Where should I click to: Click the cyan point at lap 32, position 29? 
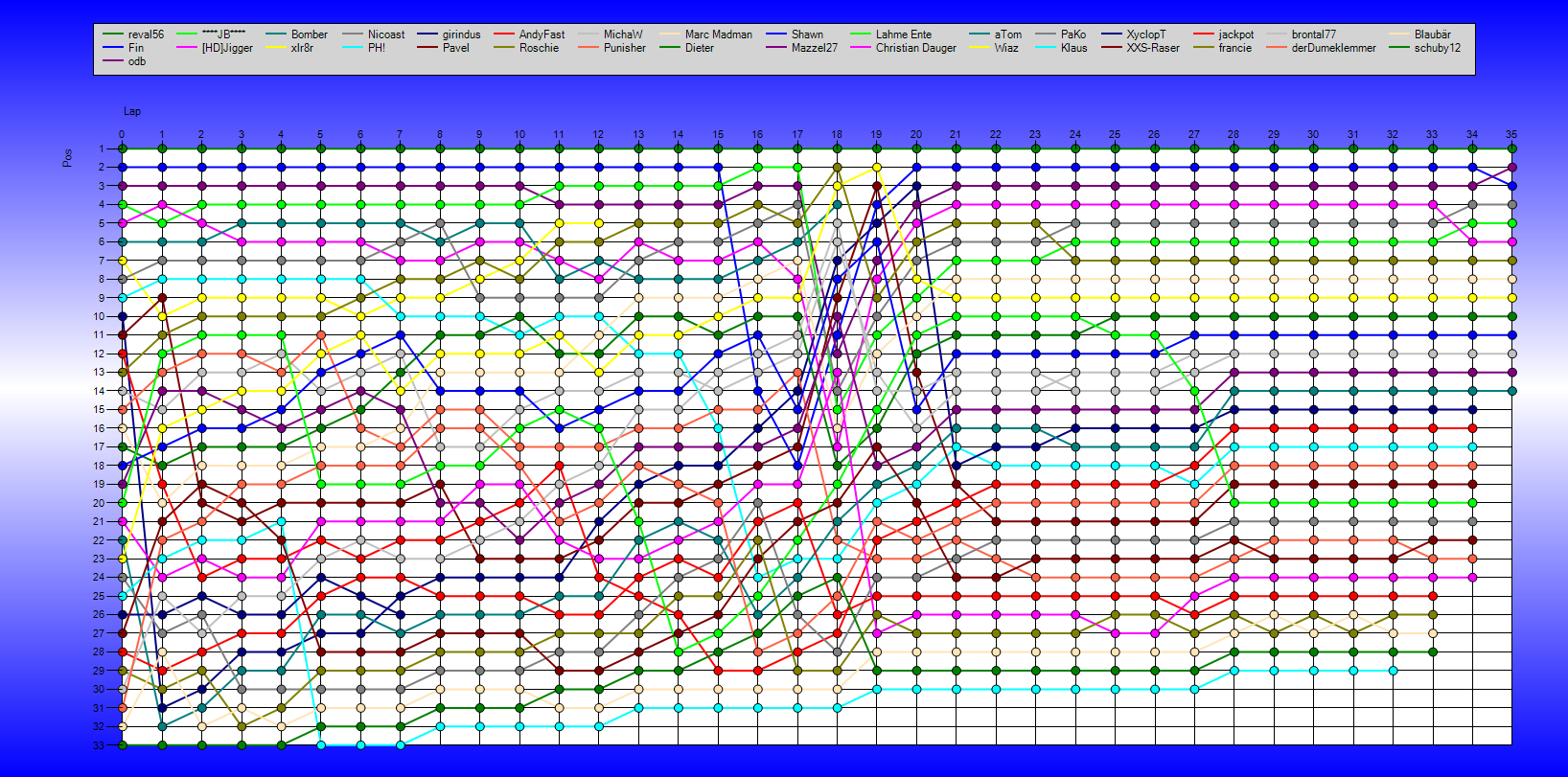click(x=1393, y=671)
